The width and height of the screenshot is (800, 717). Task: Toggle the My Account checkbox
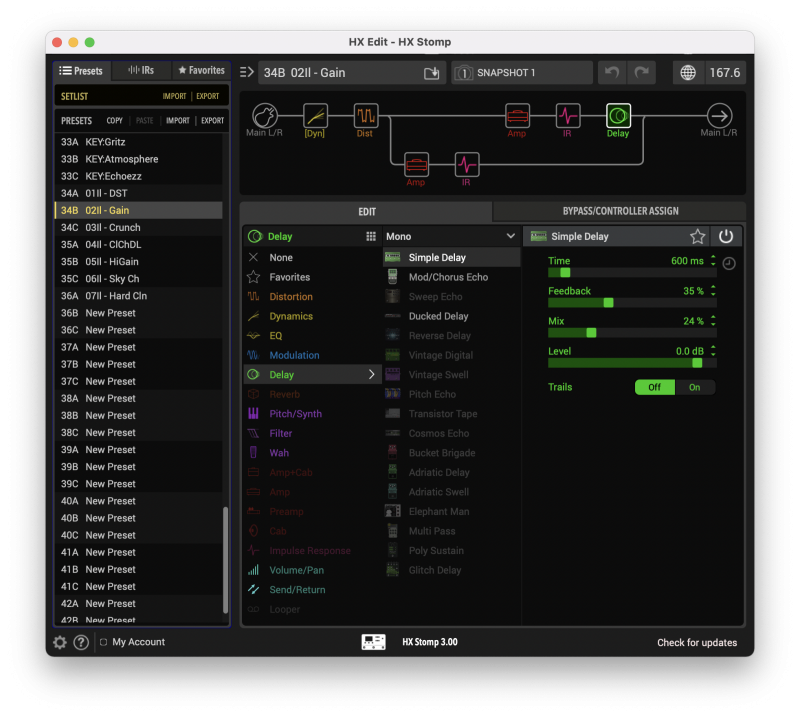(x=104, y=642)
